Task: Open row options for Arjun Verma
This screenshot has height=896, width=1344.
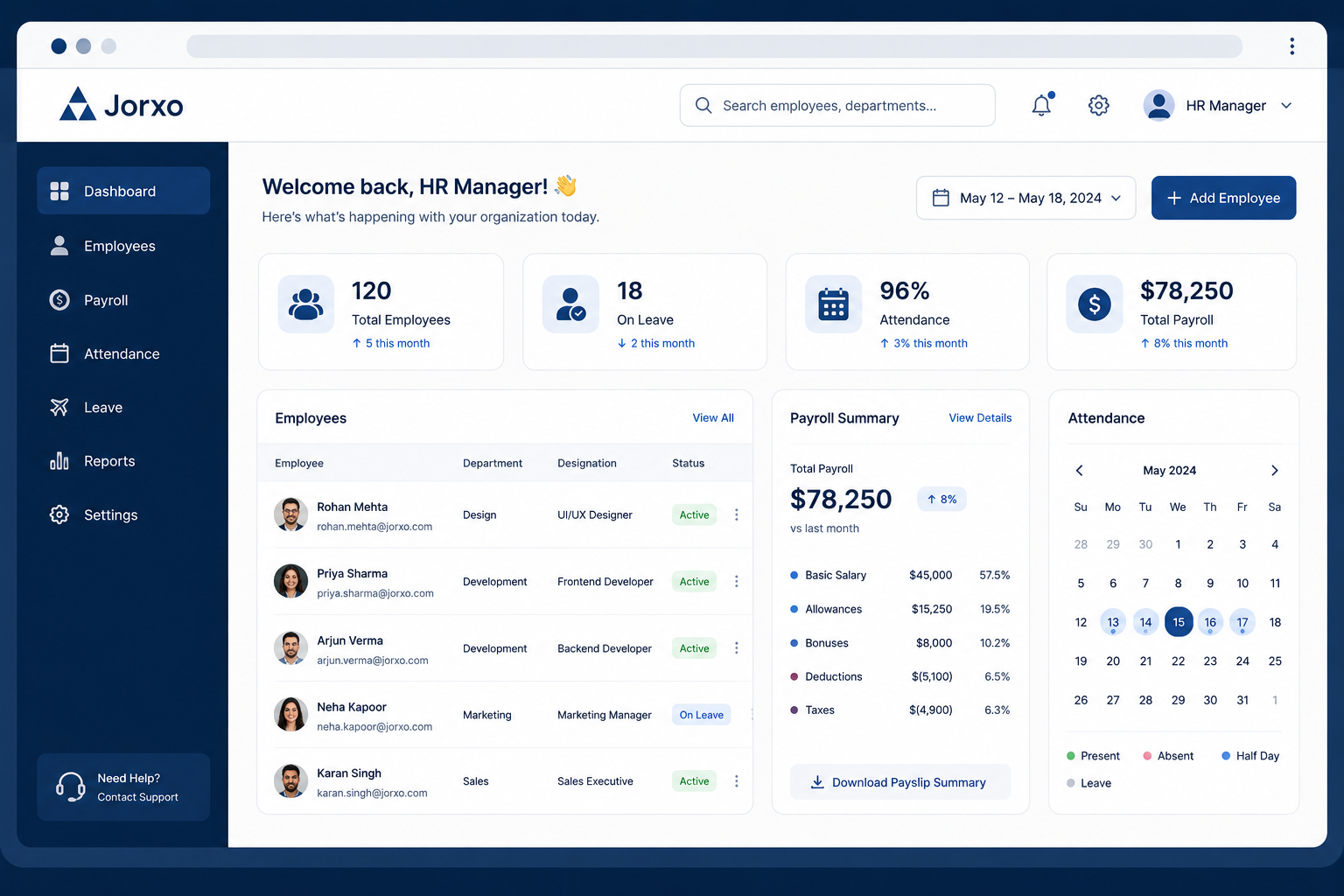Action: point(737,647)
